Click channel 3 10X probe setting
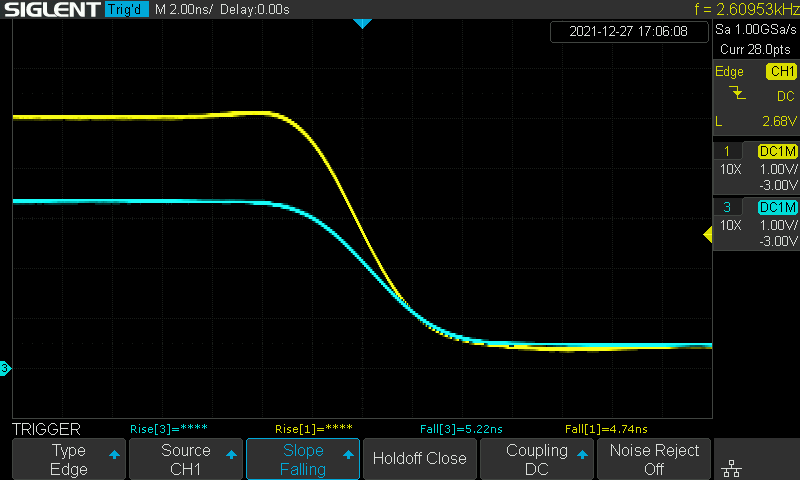This screenshot has width=800, height=480. coord(731,225)
